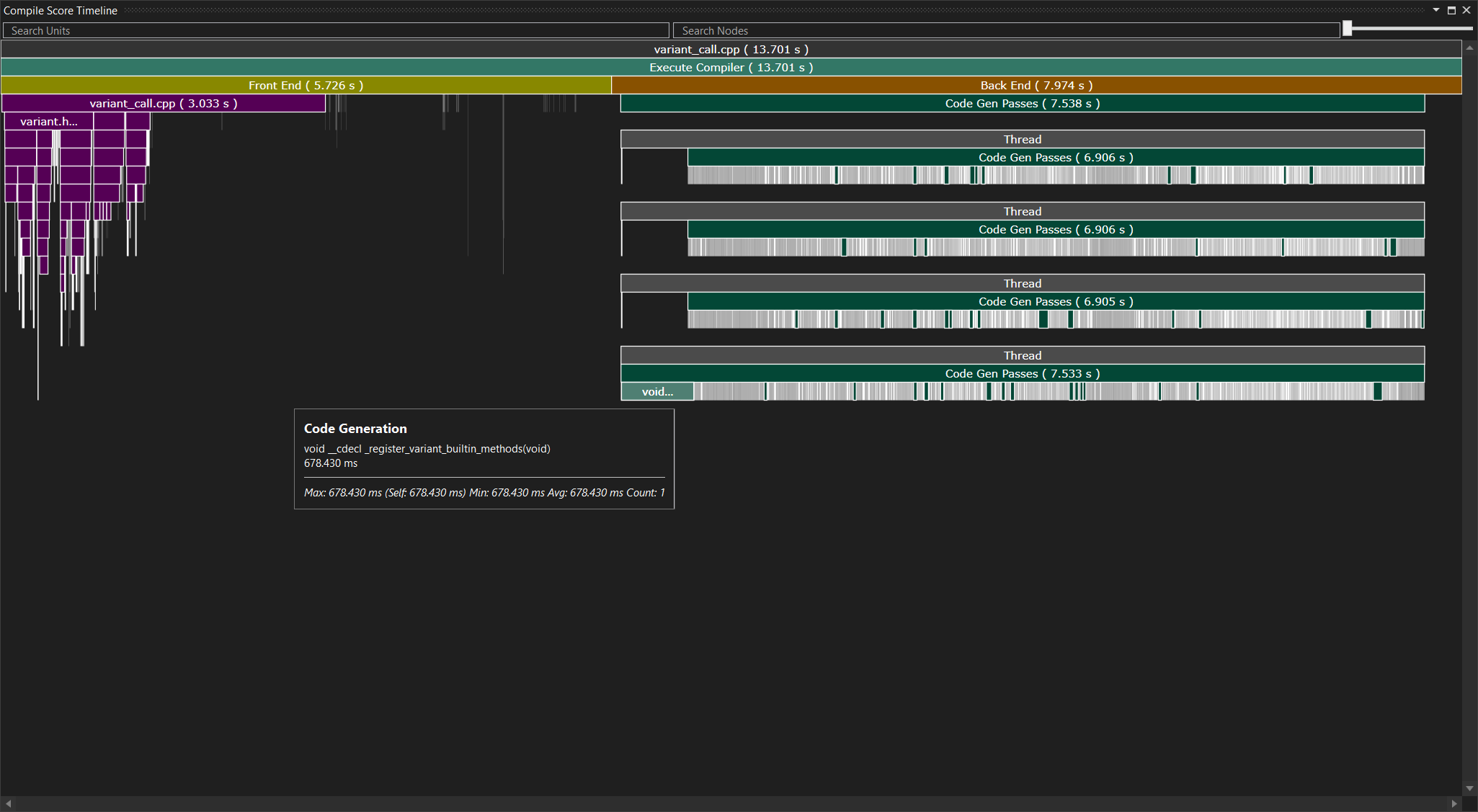
Task: Maximize the Compile Score Timeline panel
Action: click(x=1452, y=10)
